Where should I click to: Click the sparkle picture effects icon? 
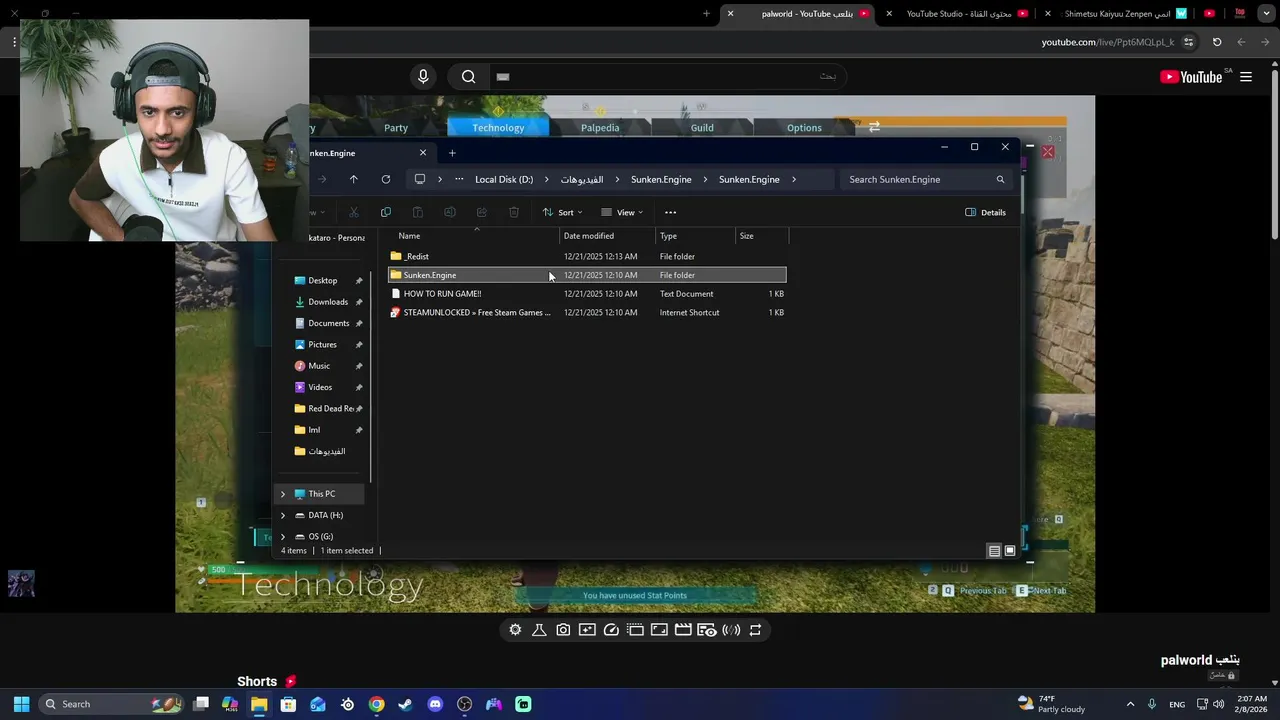[587, 630]
